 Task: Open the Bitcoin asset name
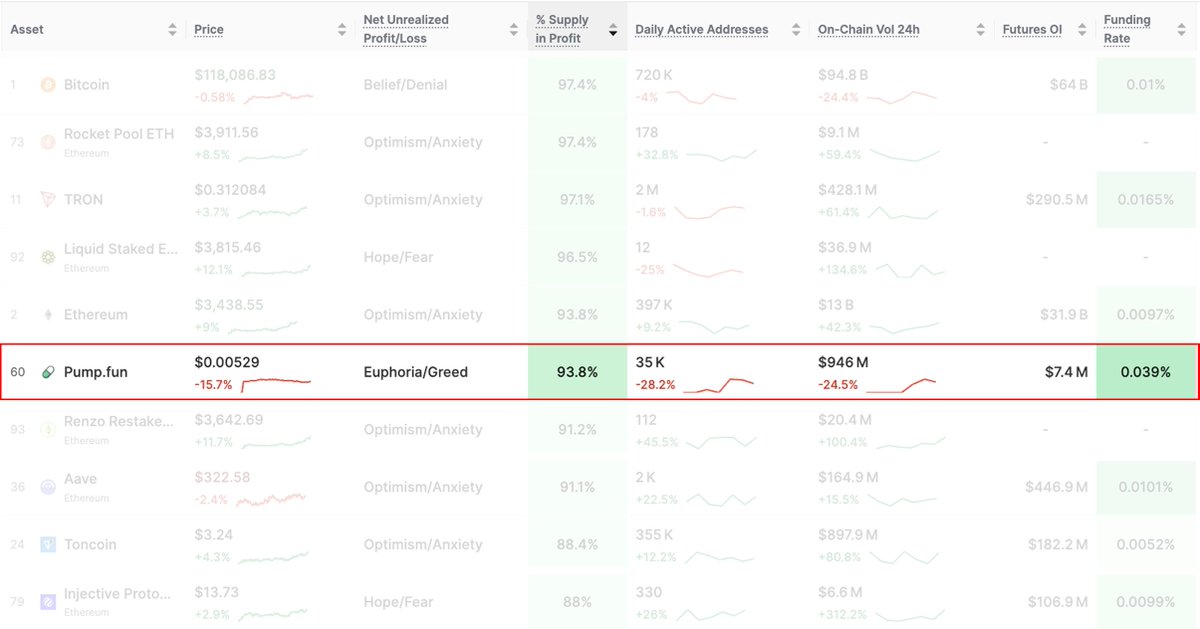point(87,85)
